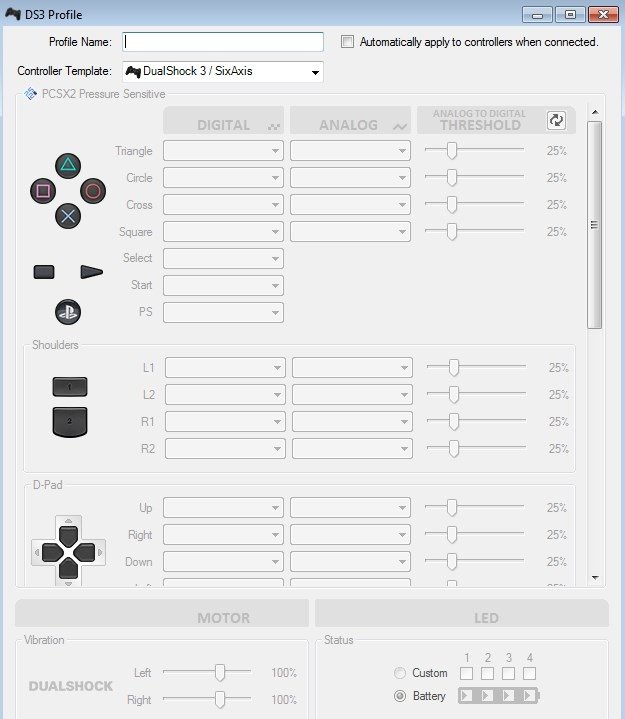This screenshot has height=719, width=625.
Task: Select the Custom LED radio button
Action: coord(400,673)
